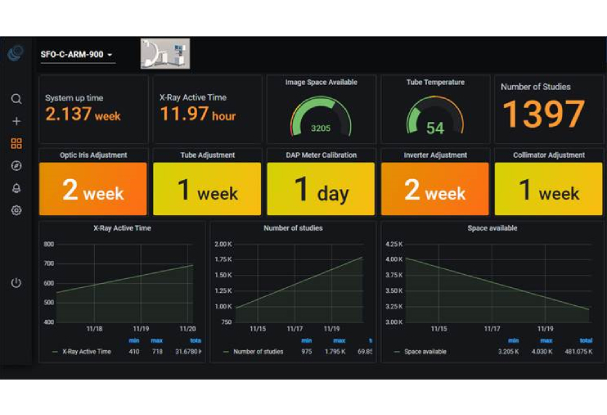
Task: Open the X-Ray Active Time graph panel title menu
Action: click(x=122, y=228)
